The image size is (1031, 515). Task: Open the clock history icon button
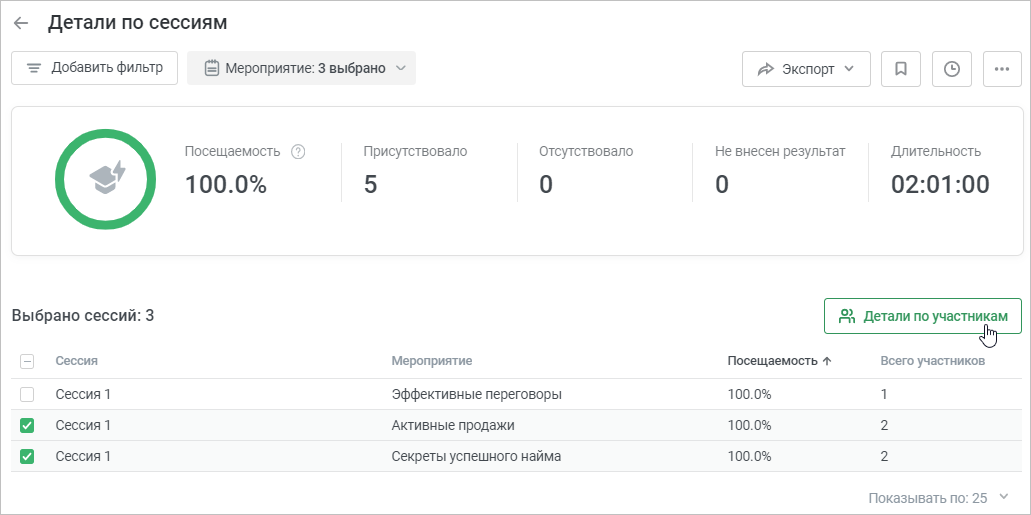(951, 69)
